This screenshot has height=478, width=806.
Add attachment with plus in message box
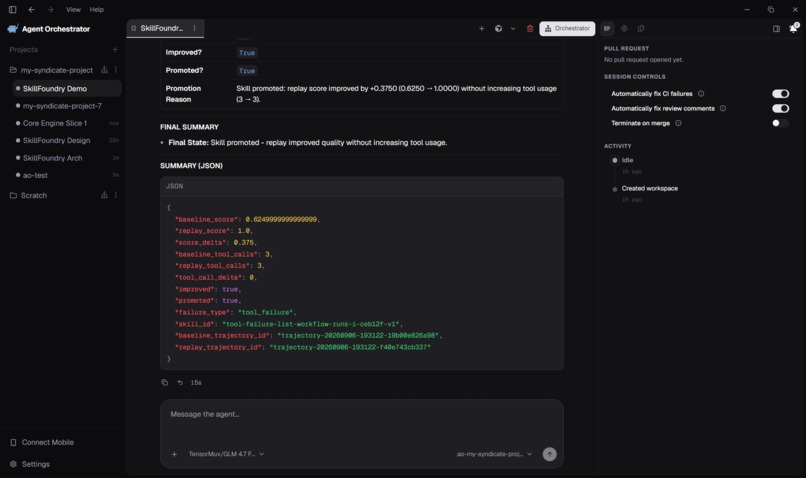coord(174,454)
